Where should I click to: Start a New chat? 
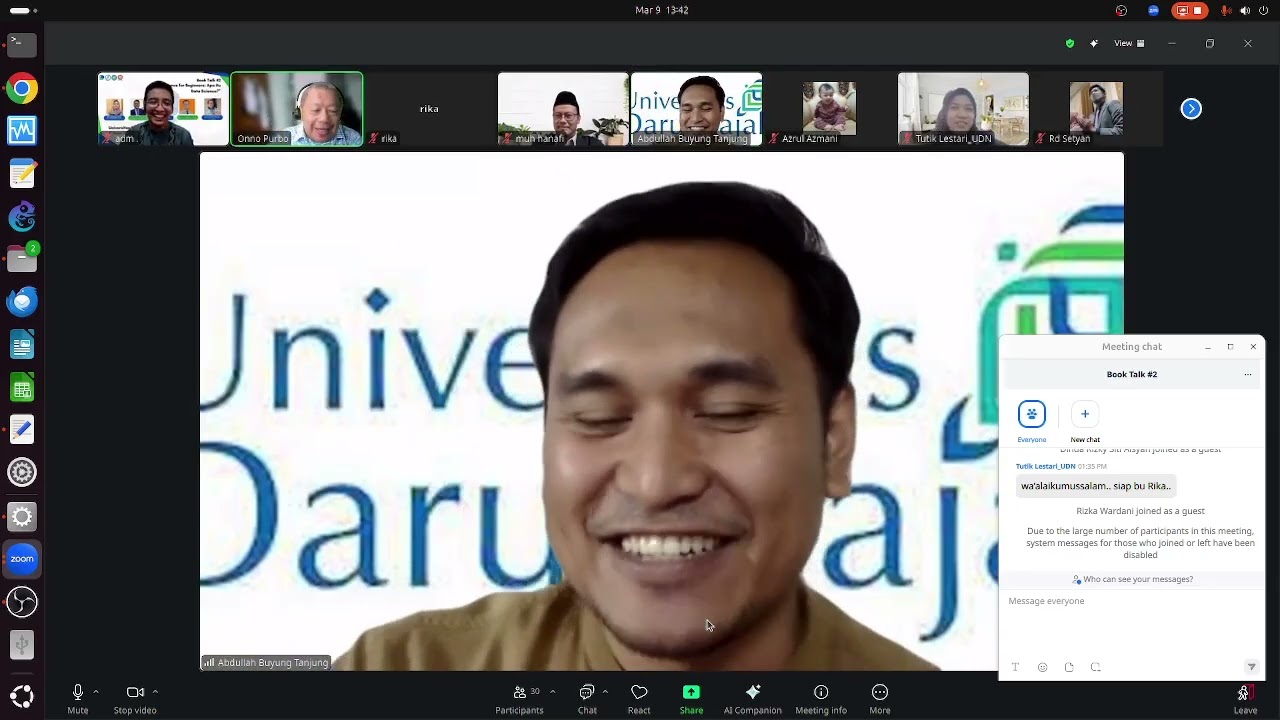coord(1085,421)
